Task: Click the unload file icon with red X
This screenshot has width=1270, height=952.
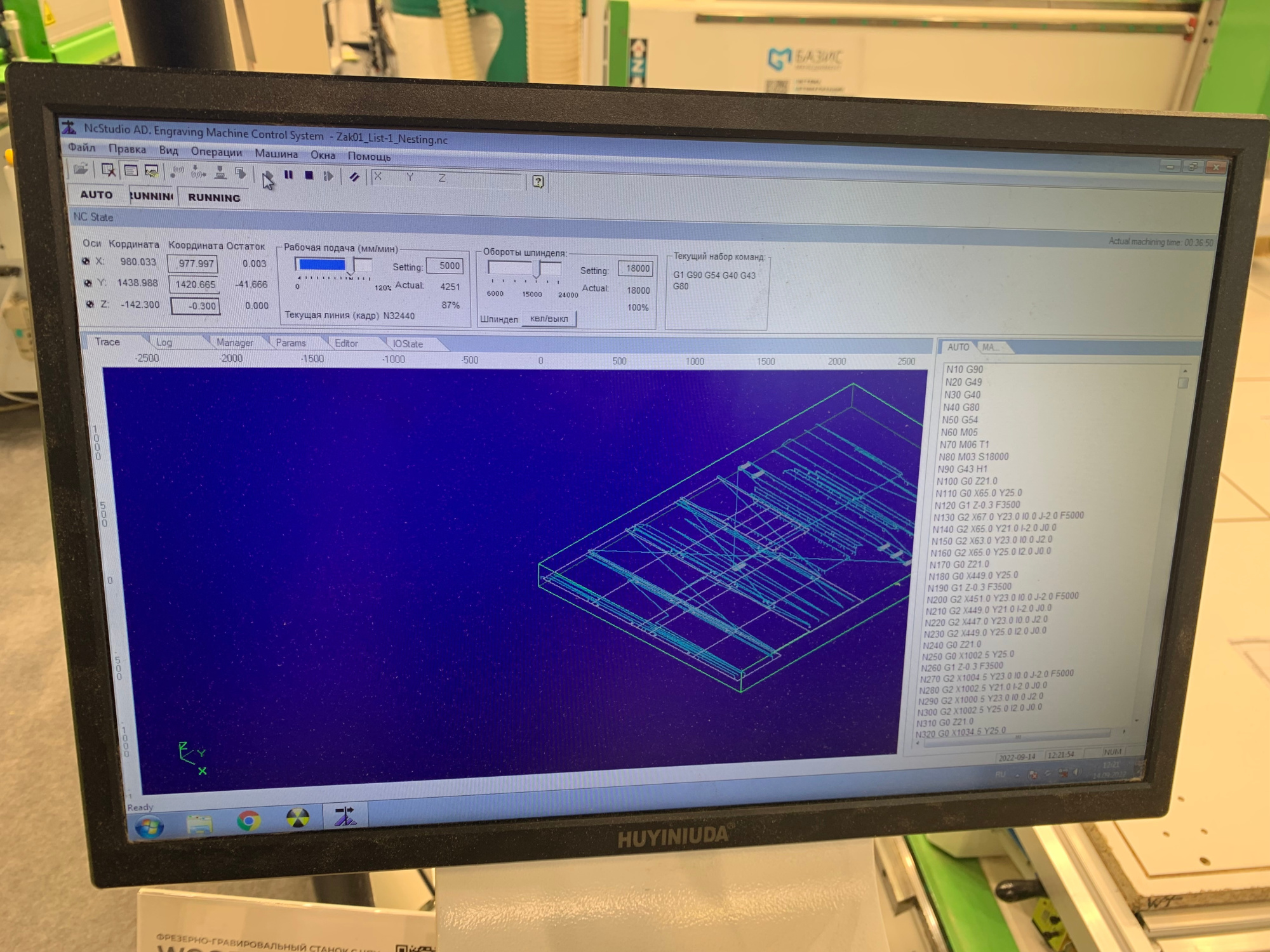Action: click(108, 169)
